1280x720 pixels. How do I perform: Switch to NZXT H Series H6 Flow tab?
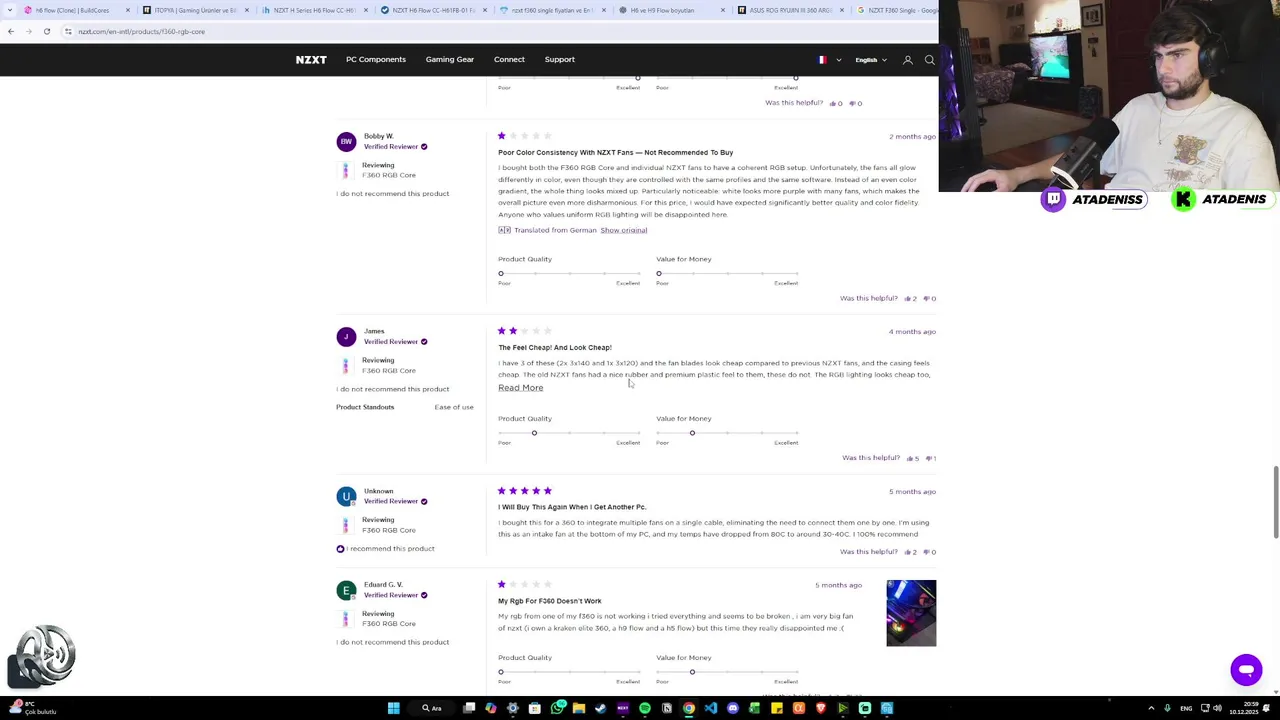click(314, 10)
